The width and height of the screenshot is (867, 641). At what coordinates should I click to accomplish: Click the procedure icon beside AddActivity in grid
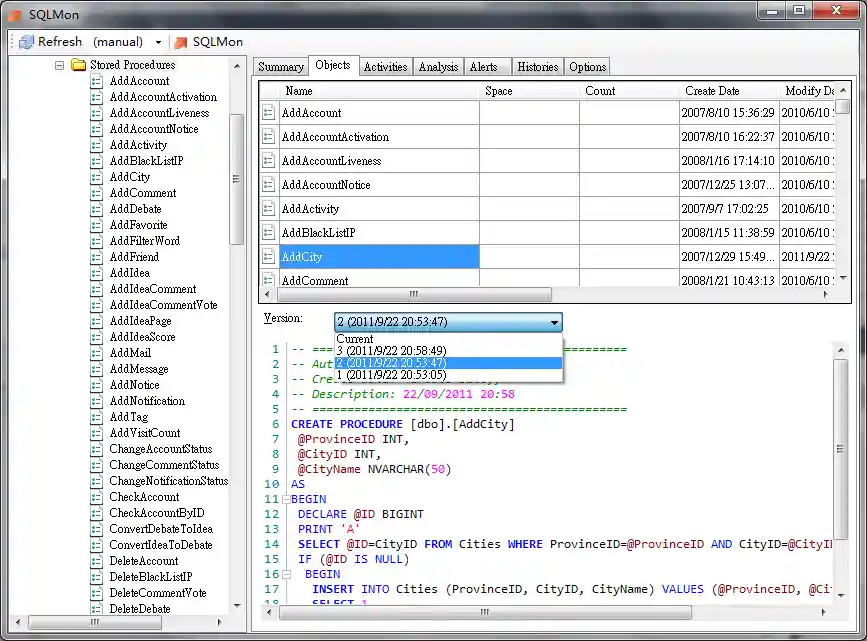[x=269, y=208]
